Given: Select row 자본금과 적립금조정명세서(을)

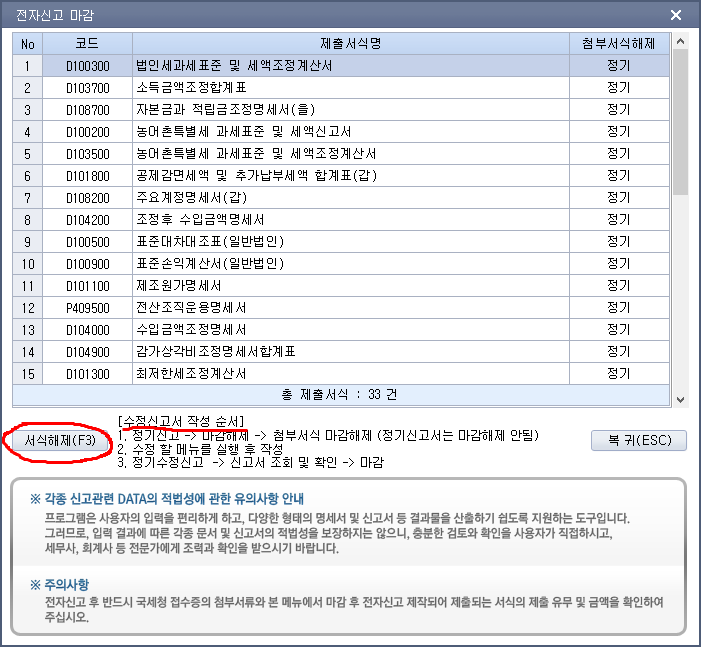Looking at the screenshot, I should tap(341, 110).
